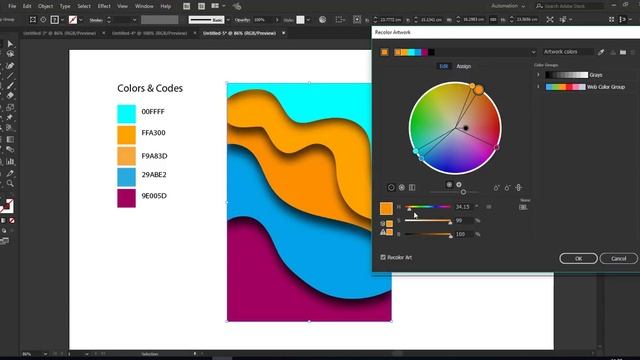Toggle show saturation and hue on wheel
The height and width of the screenshot is (360, 640).
[x=449, y=184]
